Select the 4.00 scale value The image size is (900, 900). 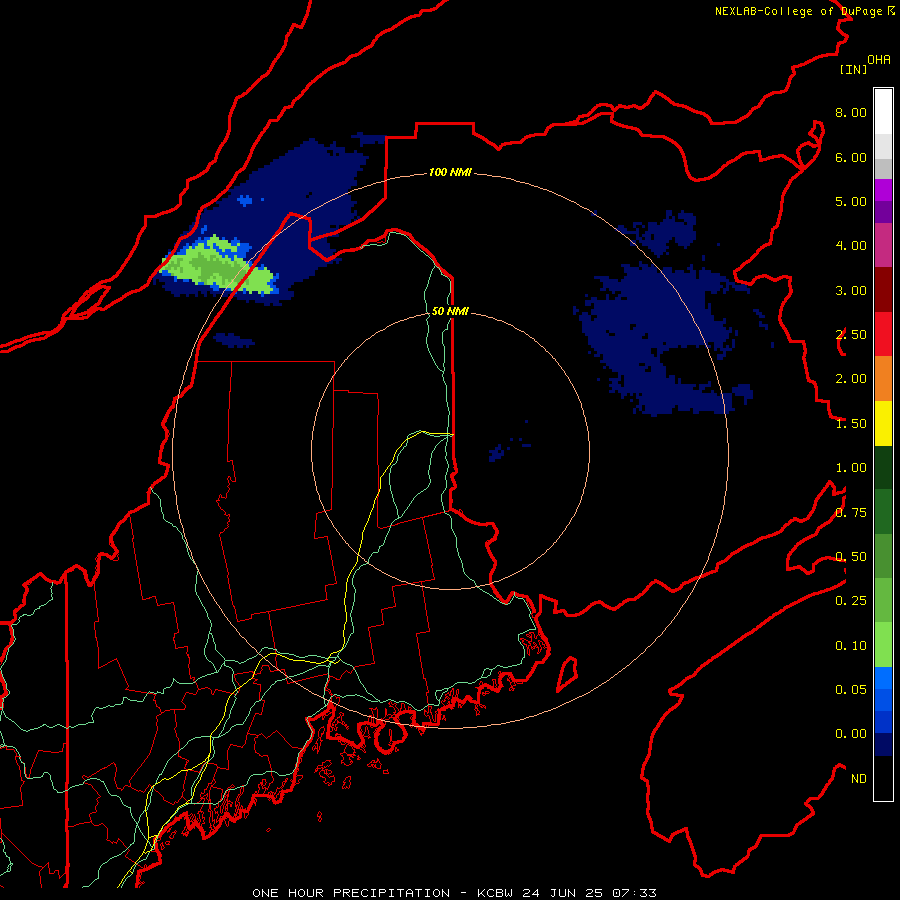tap(851, 246)
